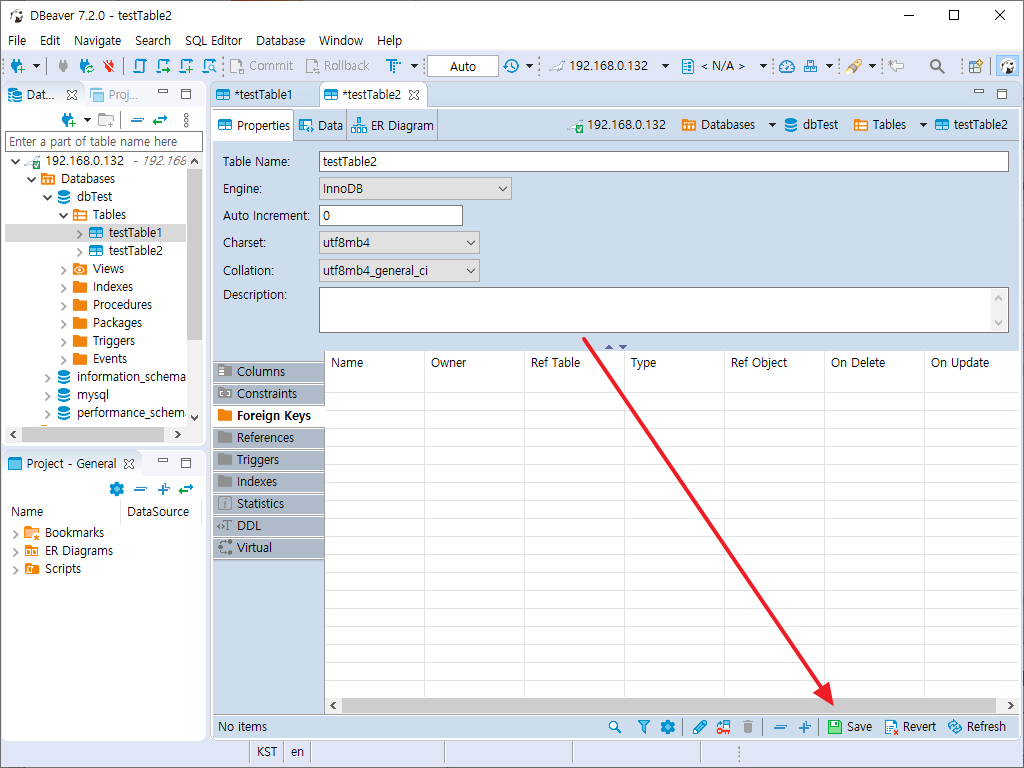The width and height of the screenshot is (1024, 768).
Task: Collapse all in Database Navigator toolbar
Action: (x=137, y=120)
